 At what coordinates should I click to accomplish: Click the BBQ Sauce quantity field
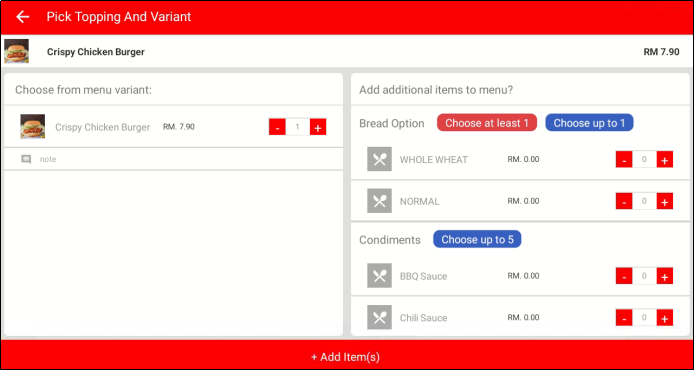pyautogui.click(x=644, y=276)
